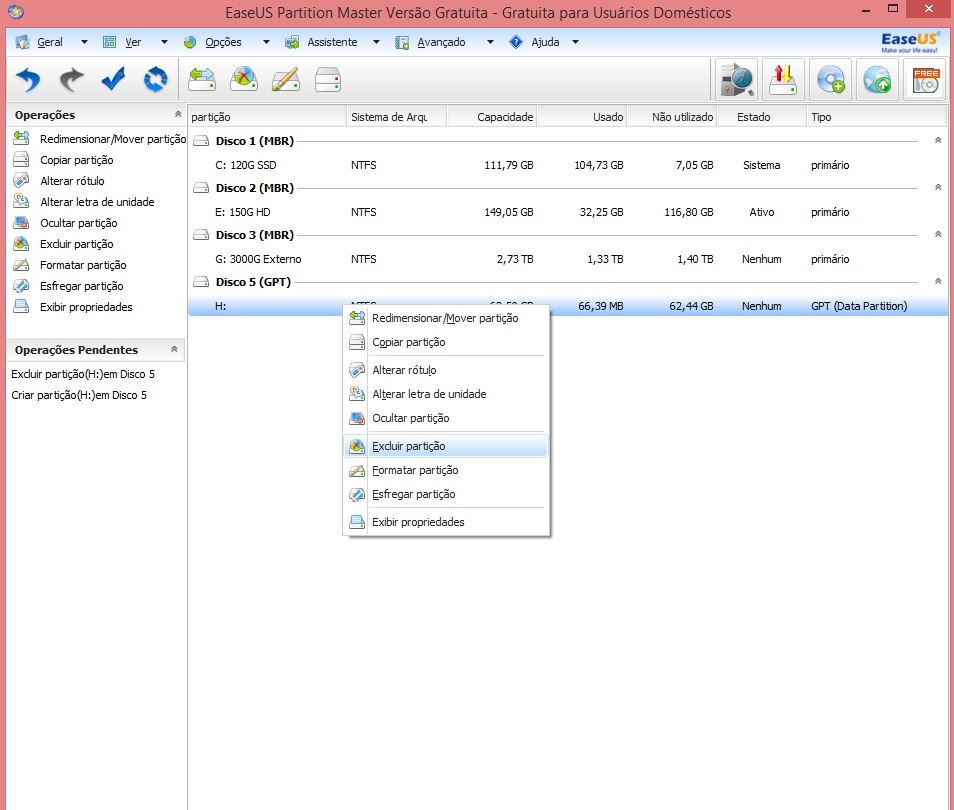Click the sidebar Excluir partição icon

21,243
